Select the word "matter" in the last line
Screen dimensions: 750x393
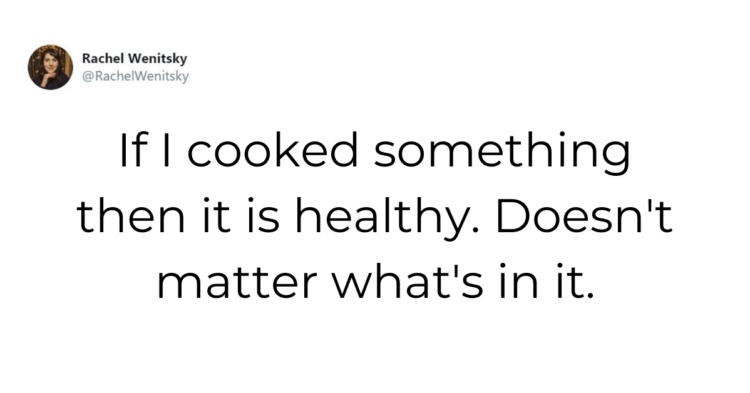click(237, 283)
